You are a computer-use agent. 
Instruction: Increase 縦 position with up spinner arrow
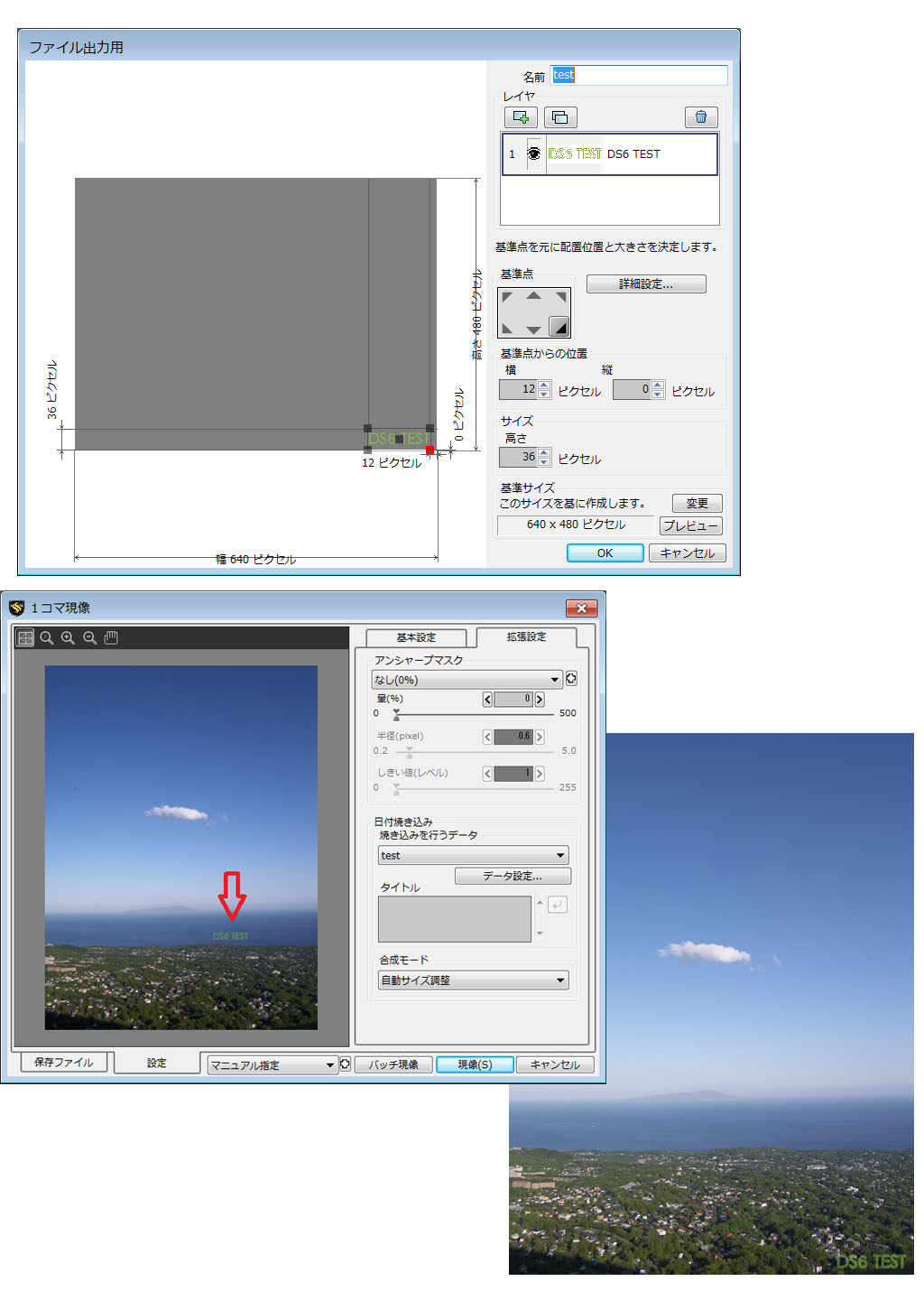pyautogui.click(x=658, y=385)
